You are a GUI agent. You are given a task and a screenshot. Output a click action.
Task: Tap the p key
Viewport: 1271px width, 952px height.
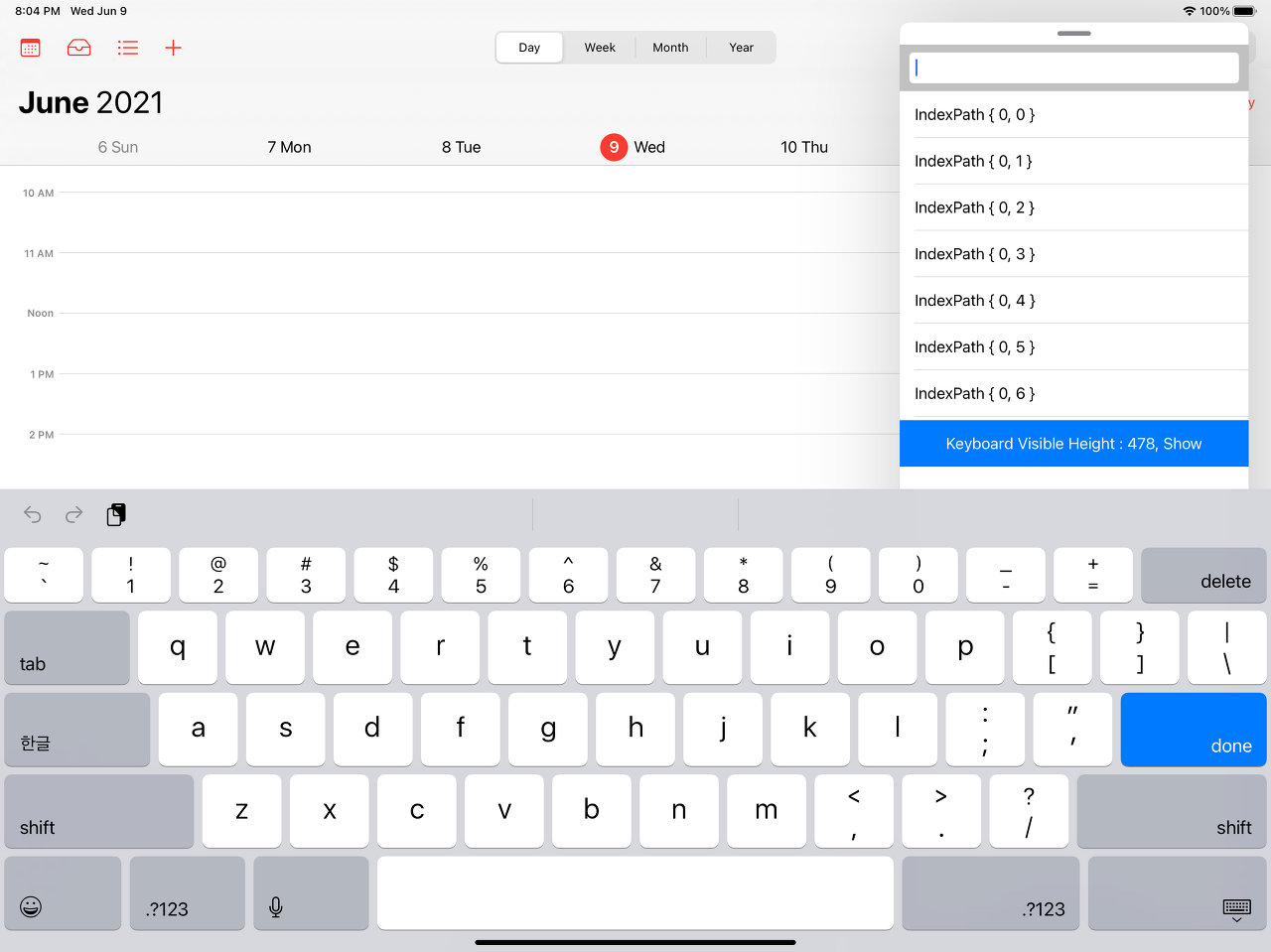pyautogui.click(x=965, y=647)
